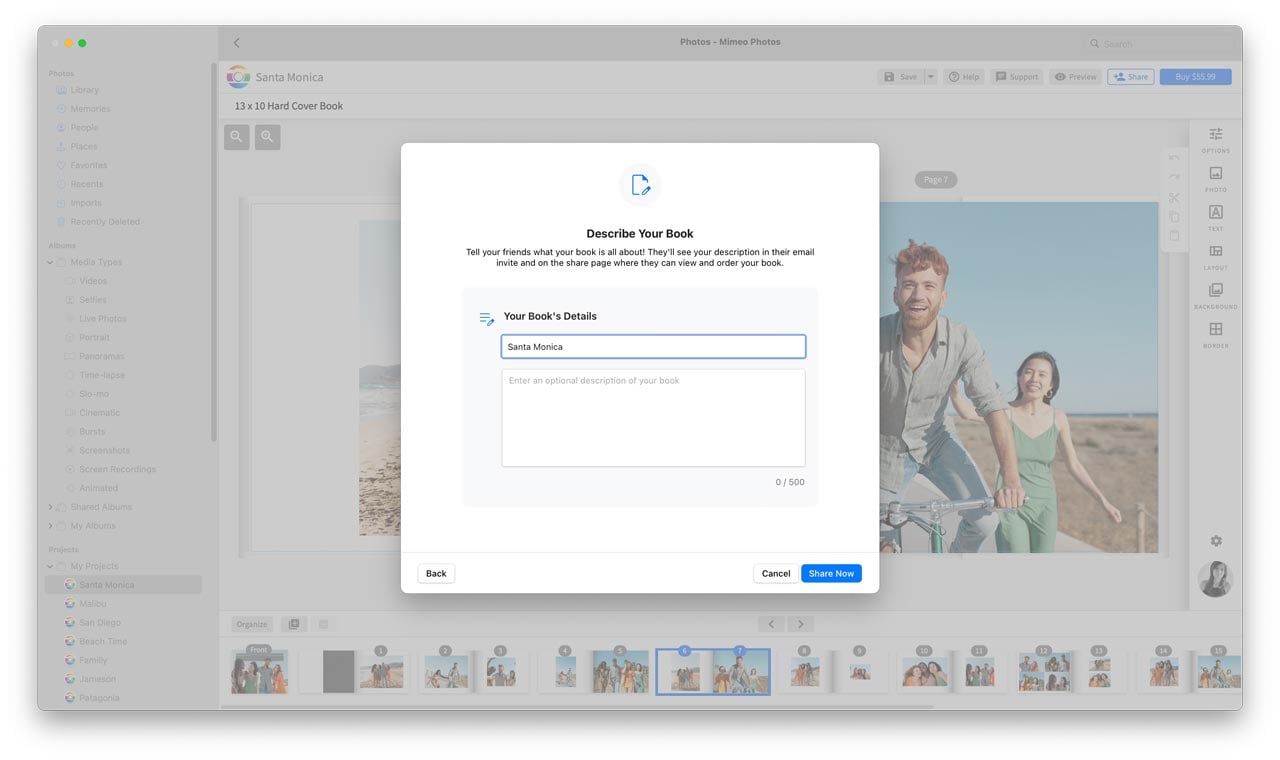Click the Back button in the dialog

[435, 573]
